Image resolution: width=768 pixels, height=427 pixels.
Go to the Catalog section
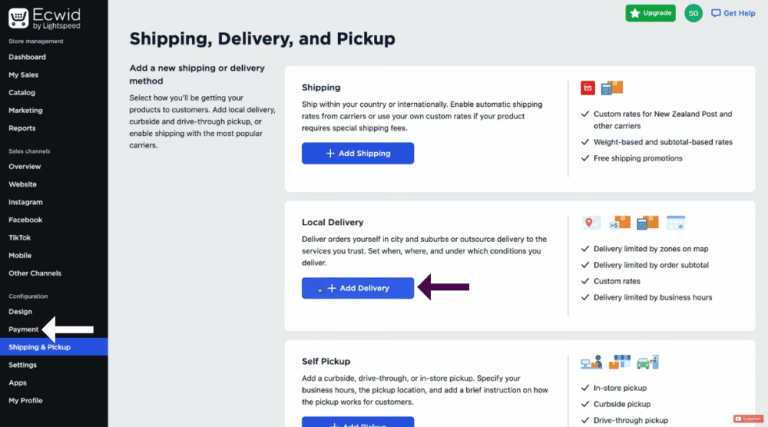pos(22,93)
